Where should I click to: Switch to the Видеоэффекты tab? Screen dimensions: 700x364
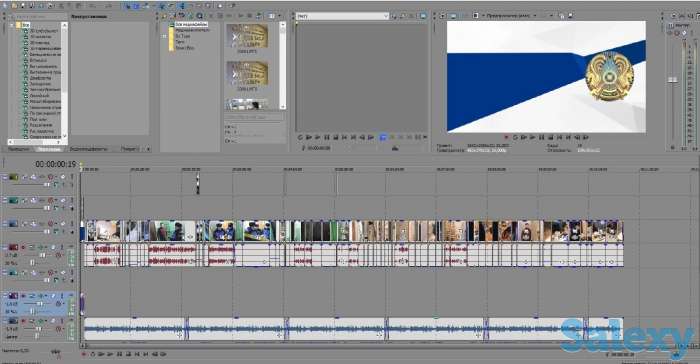88,149
